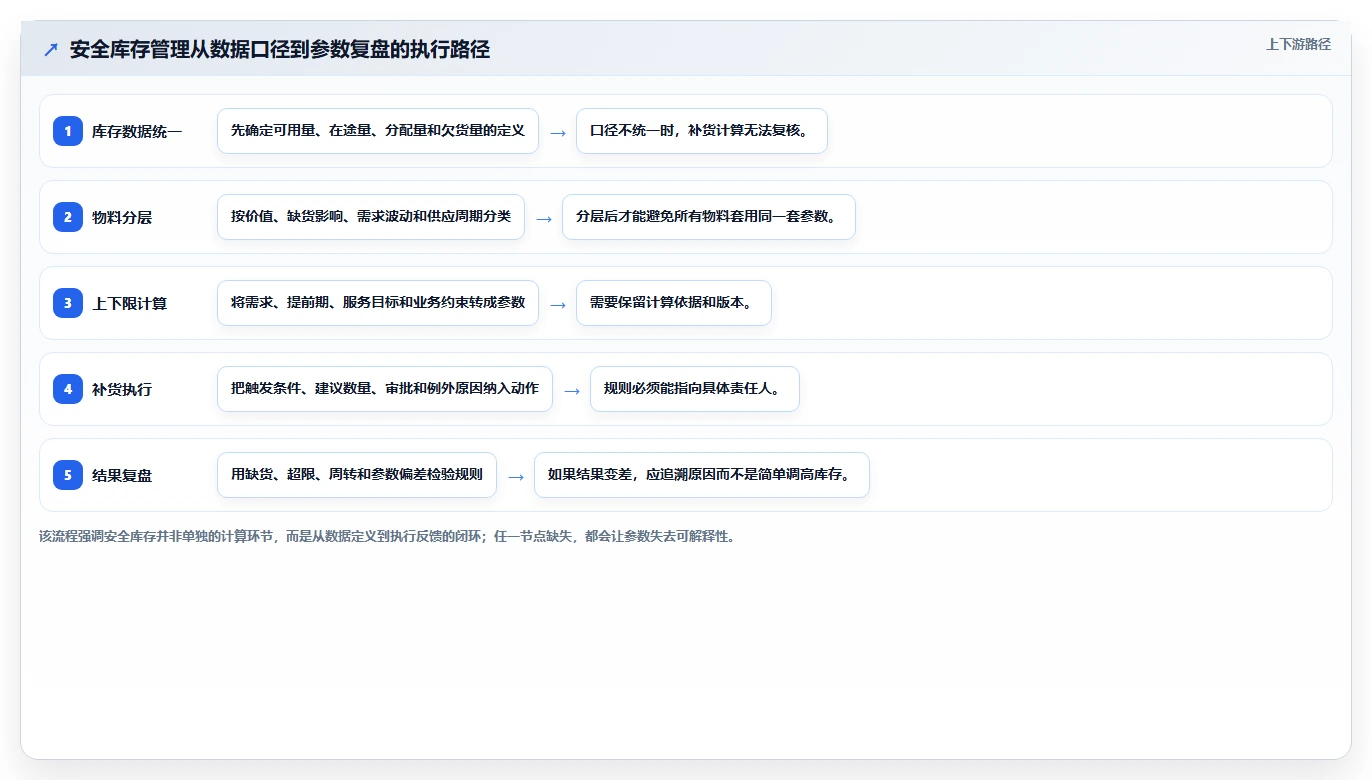The height and width of the screenshot is (780, 1372).
Task: Click the 上下限计算 step label
Action: click(x=130, y=303)
